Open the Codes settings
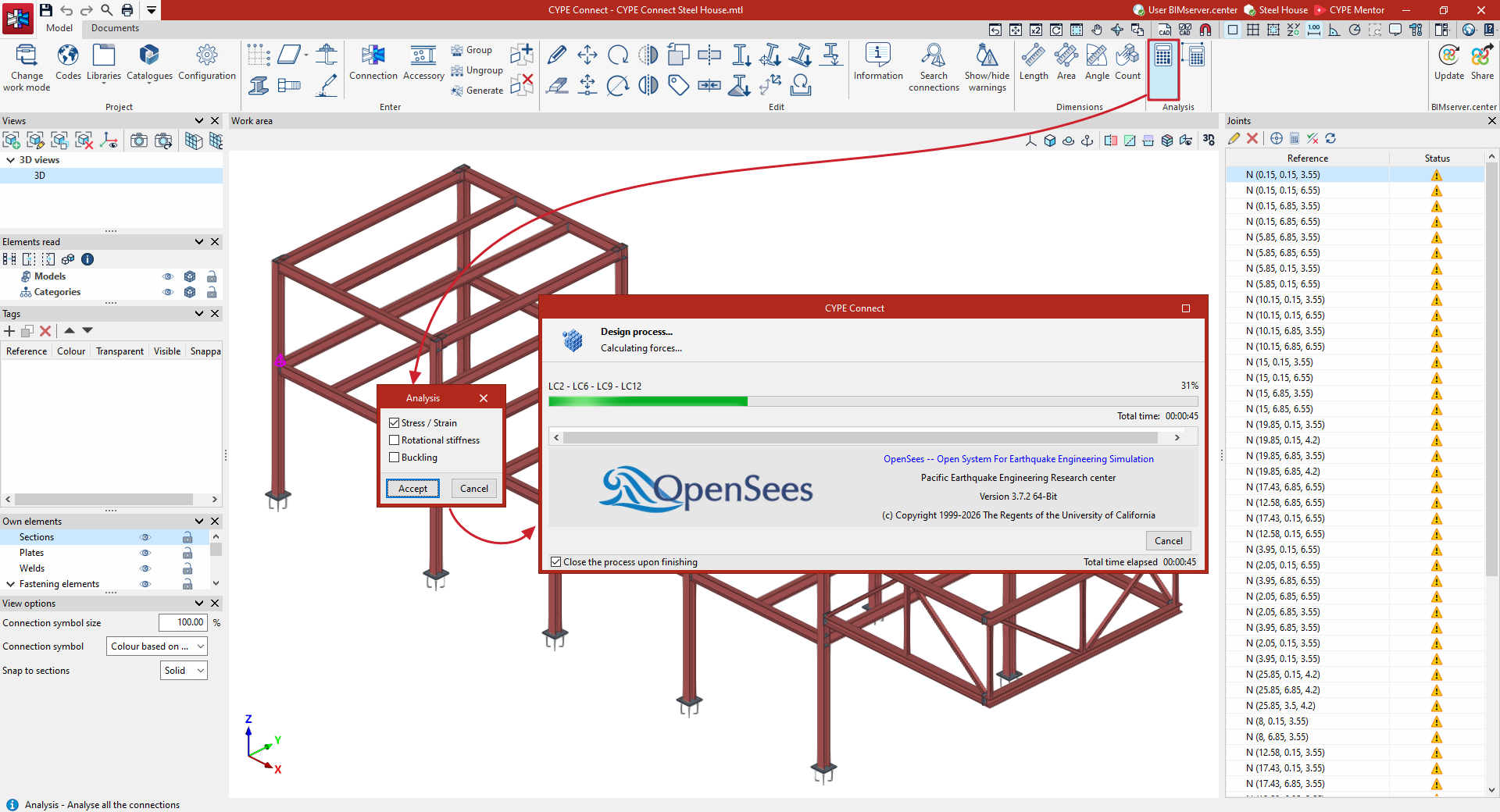This screenshot has width=1500, height=812. pyautogui.click(x=68, y=62)
